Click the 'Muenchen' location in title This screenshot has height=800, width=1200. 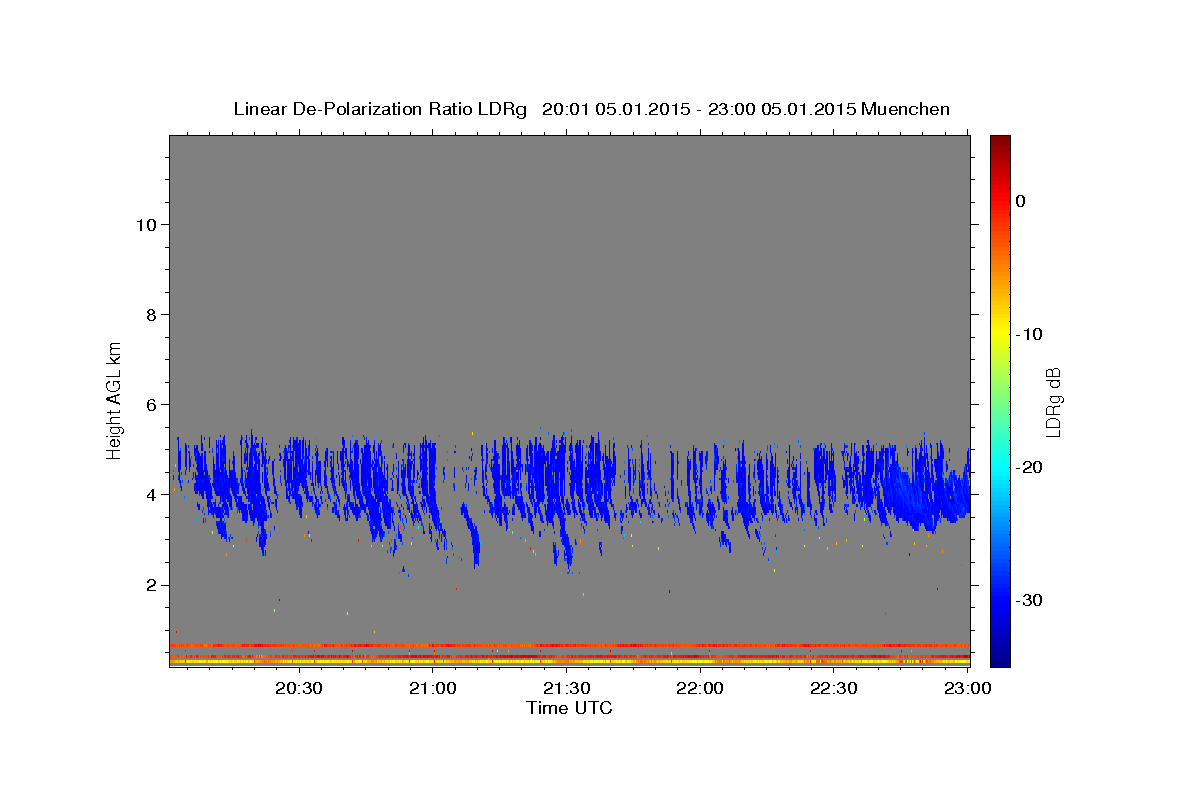pos(905,109)
